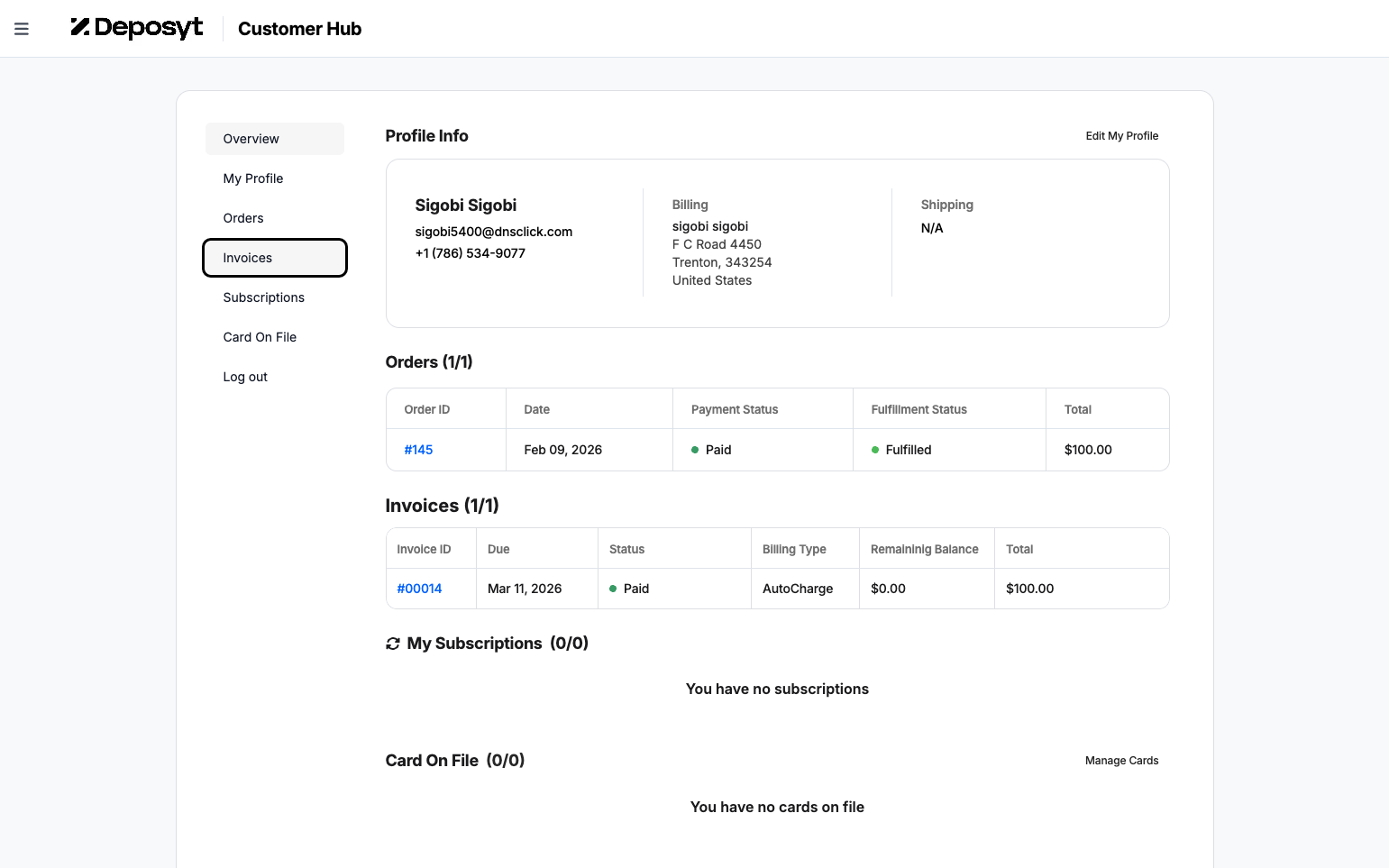Click the Customer Hub title
Image resolution: width=1389 pixels, height=868 pixels.
point(299,29)
